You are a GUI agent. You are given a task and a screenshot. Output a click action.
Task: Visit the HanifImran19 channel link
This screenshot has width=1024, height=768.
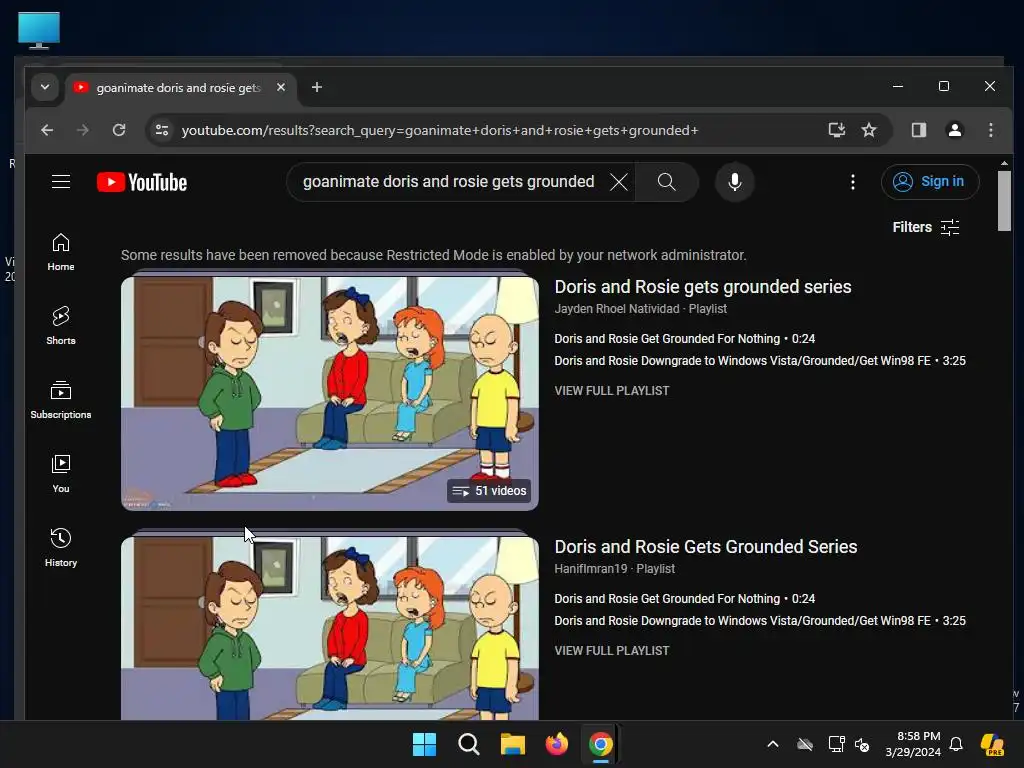pyautogui.click(x=590, y=569)
